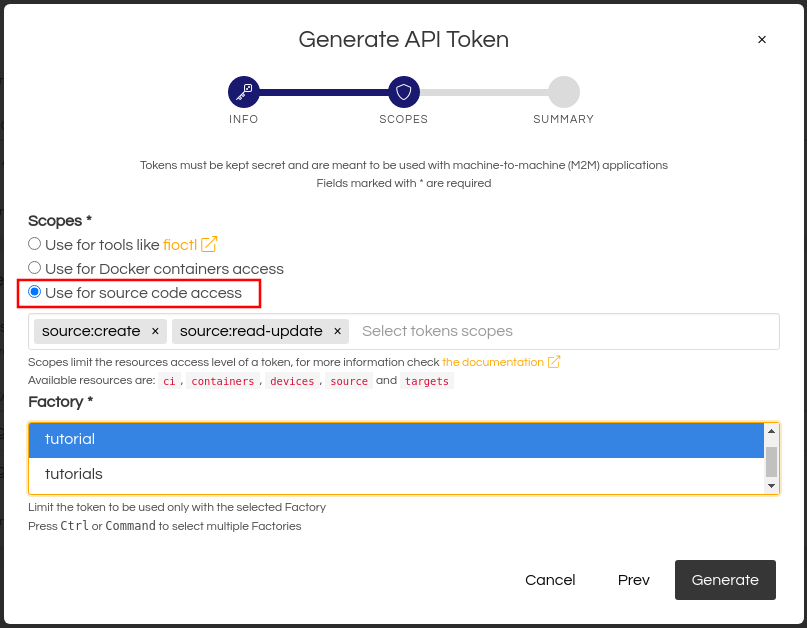Screen dimensions: 807x628
Task: Select Use for tools like fioctl radio
Action: (35, 244)
